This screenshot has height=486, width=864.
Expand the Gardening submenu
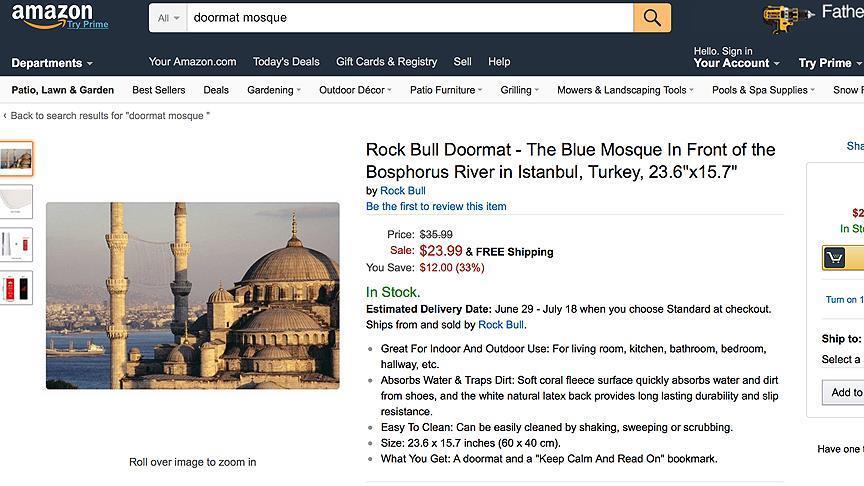pyautogui.click(x=274, y=90)
